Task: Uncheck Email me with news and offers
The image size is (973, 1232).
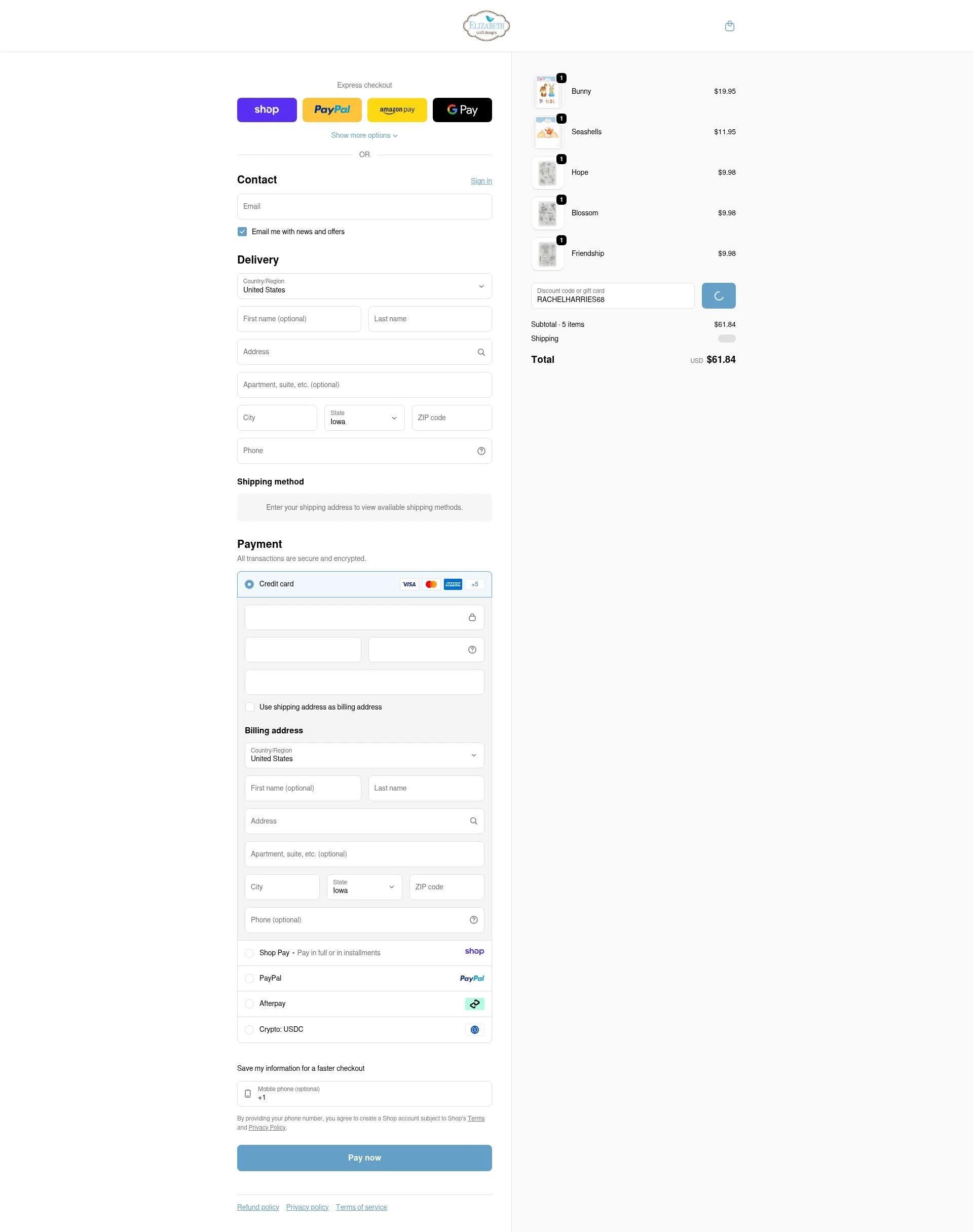Action: pos(242,232)
